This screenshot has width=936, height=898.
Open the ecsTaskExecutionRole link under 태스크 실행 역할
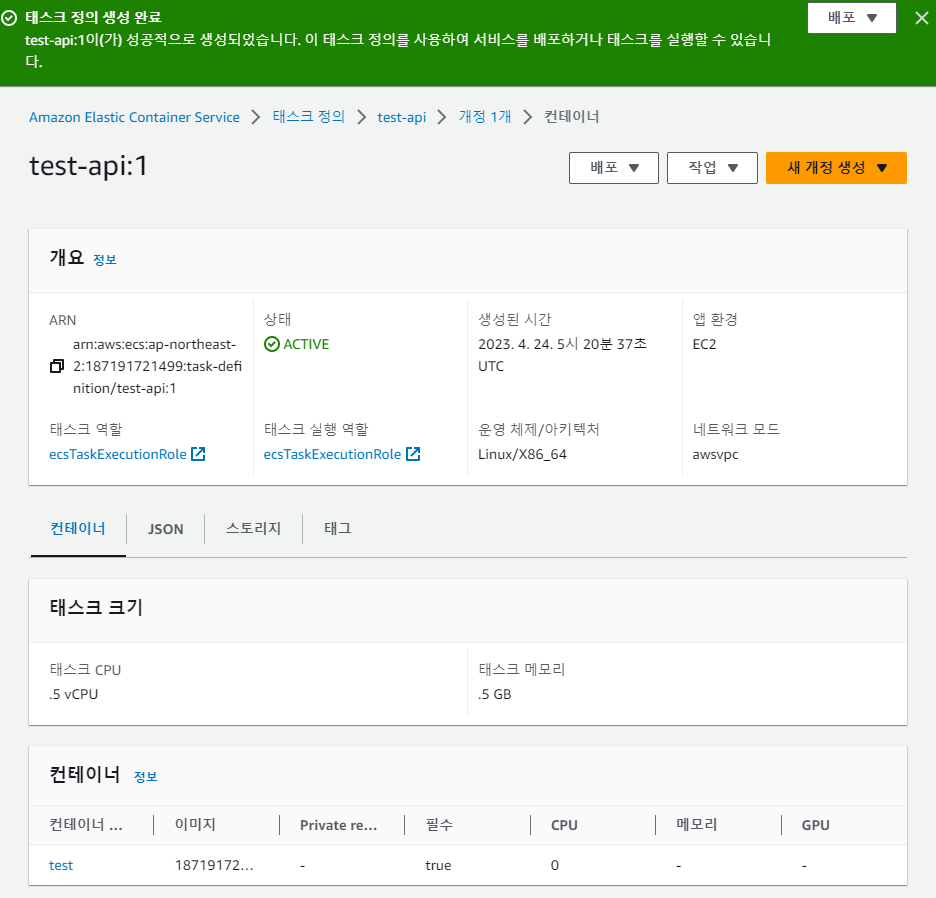click(x=332, y=454)
